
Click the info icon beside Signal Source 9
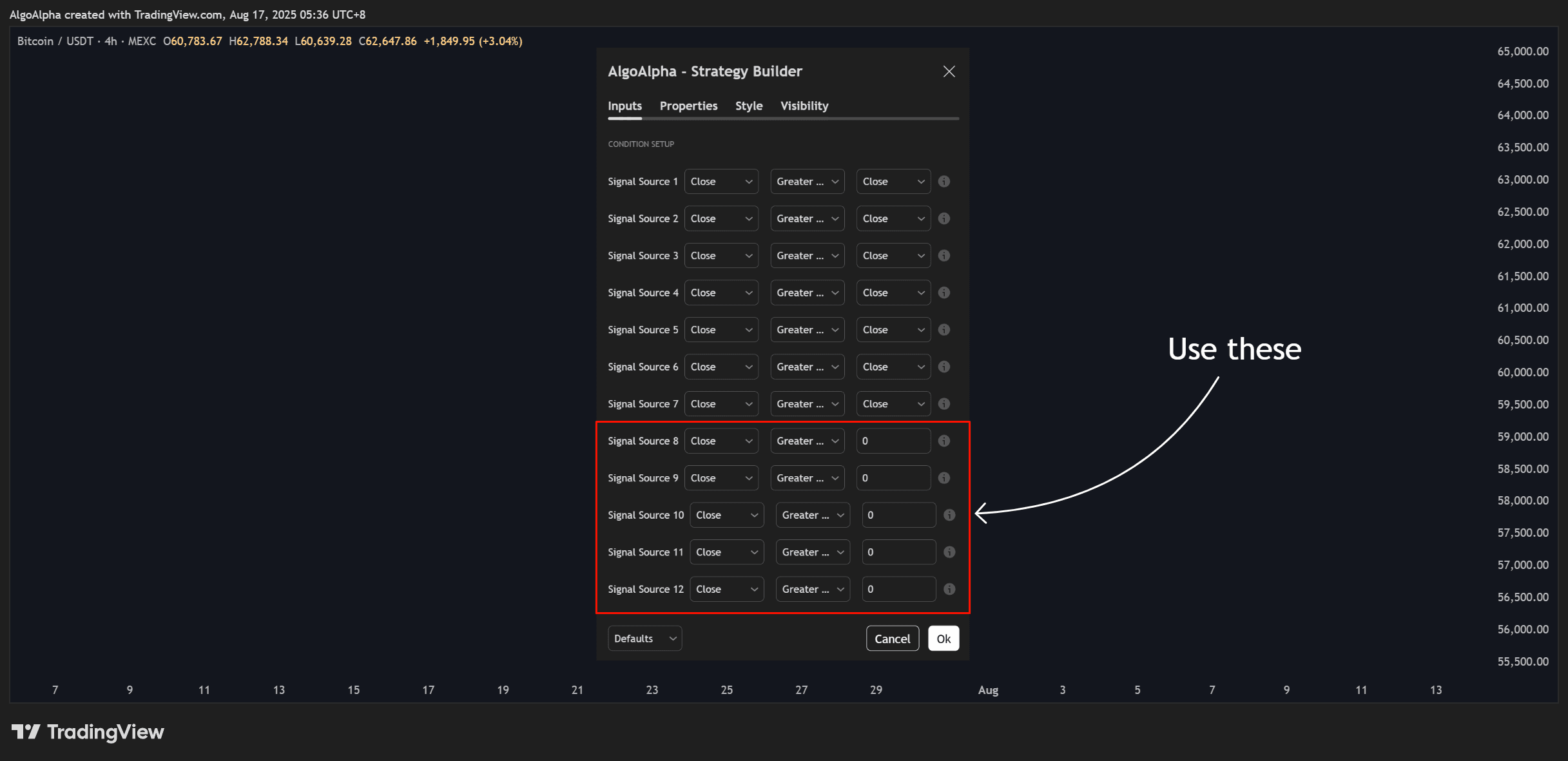click(944, 477)
